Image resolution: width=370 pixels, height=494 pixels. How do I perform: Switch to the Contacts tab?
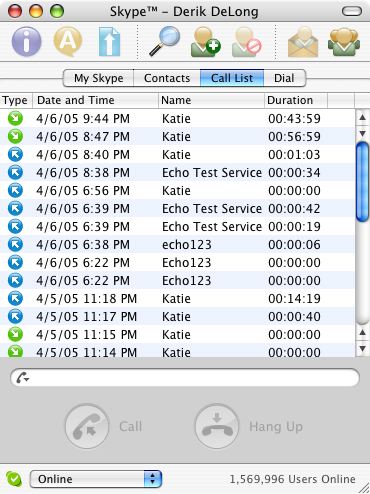pyautogui.click(x=167, y=78)
